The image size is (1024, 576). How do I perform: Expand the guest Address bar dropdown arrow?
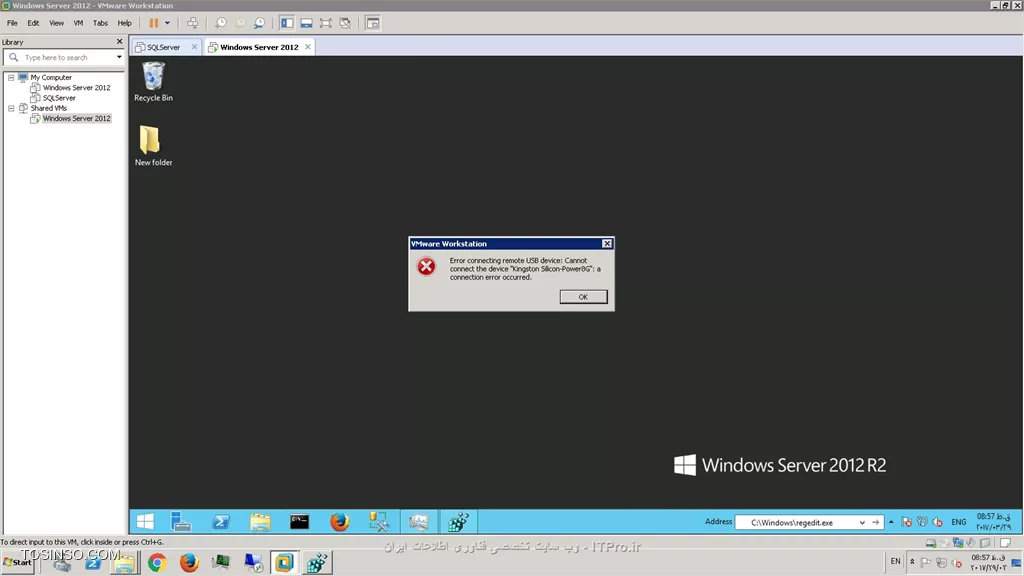click(862, 522)
